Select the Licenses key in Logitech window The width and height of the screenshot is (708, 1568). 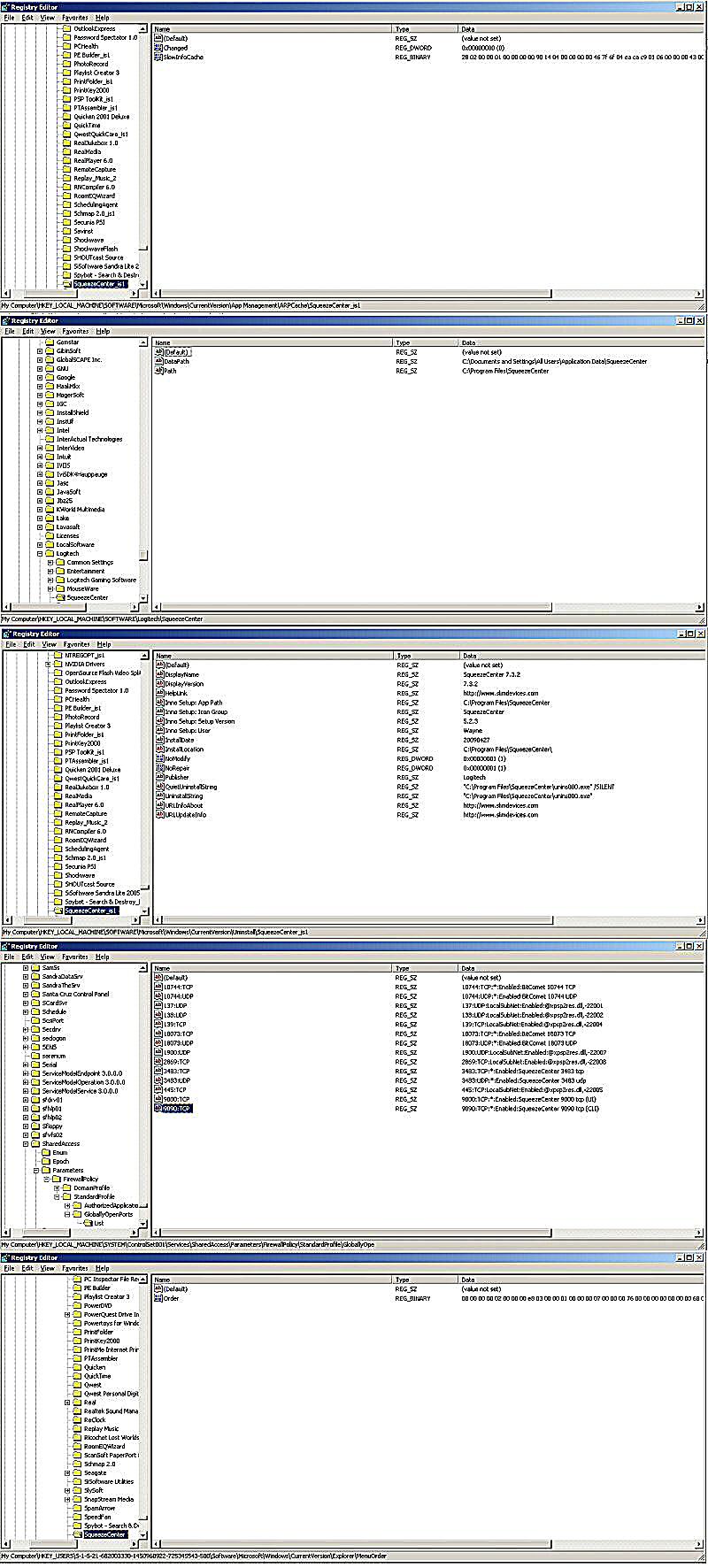[67, 535]
